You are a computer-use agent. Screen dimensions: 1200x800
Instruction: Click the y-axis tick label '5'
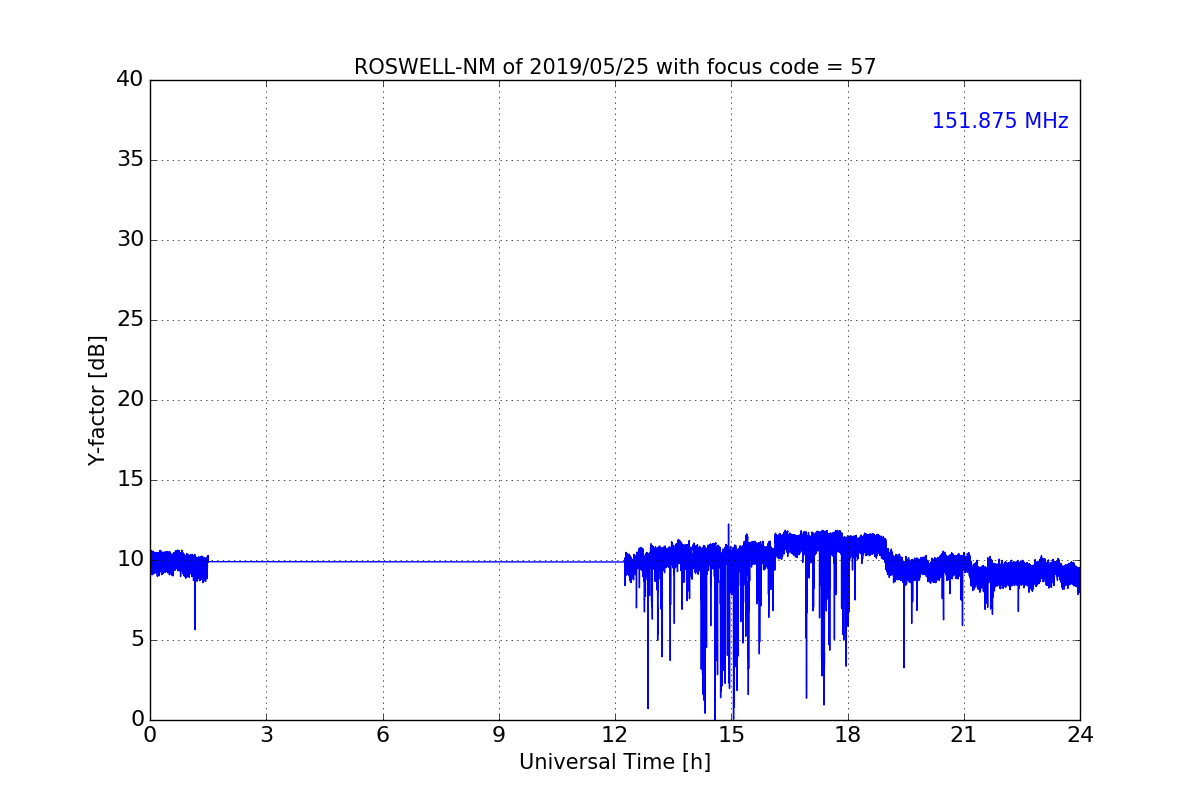point(137,640)
